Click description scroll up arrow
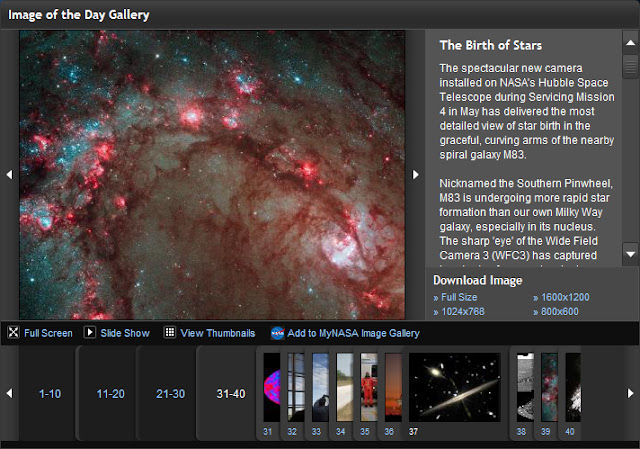Screen dimensions: 640x449 click(x=631, y=42)
